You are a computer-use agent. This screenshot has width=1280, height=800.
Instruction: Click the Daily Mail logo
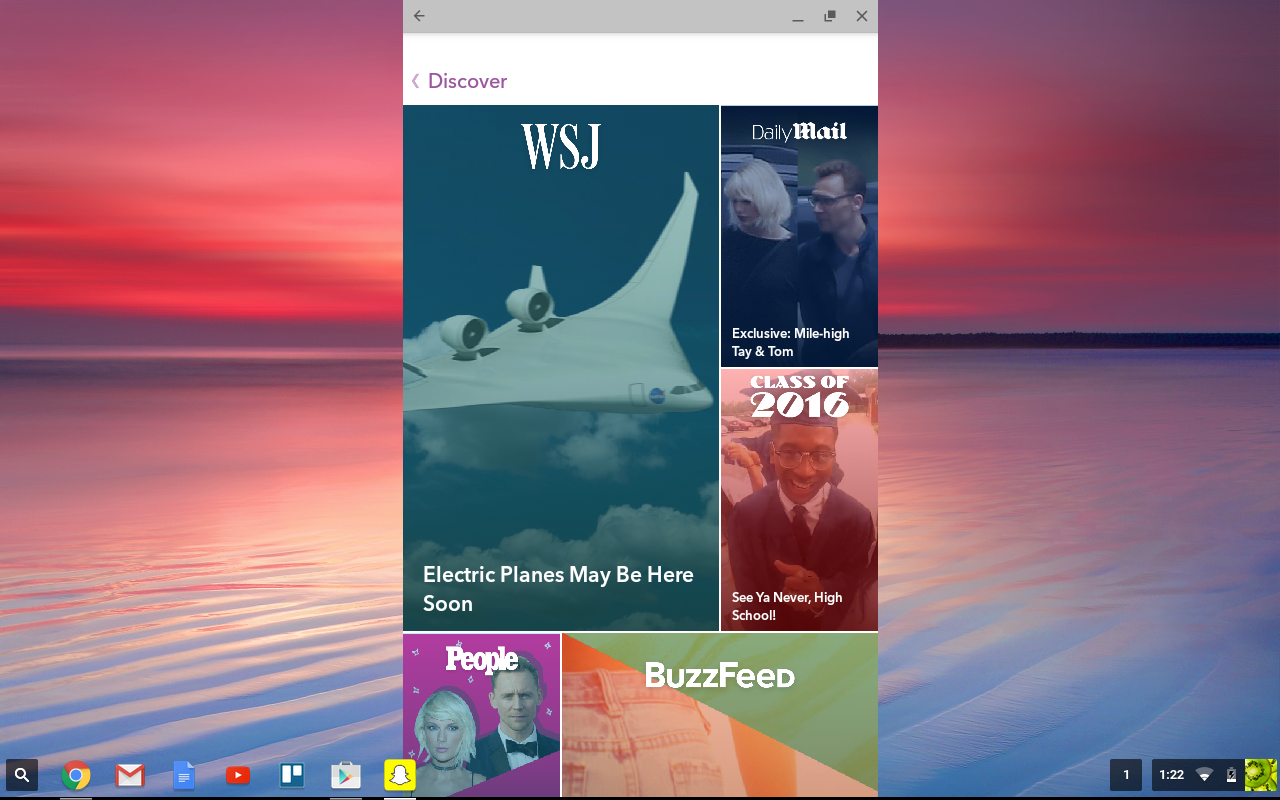tap(799, 132)
